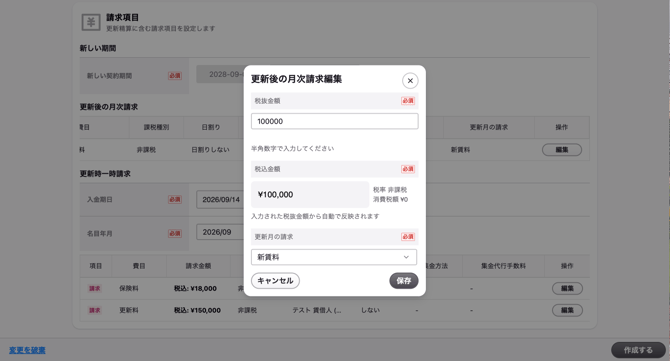Click the 必須 badge beside 税込金額
670x361 pixels.
(x=408, y=169)
